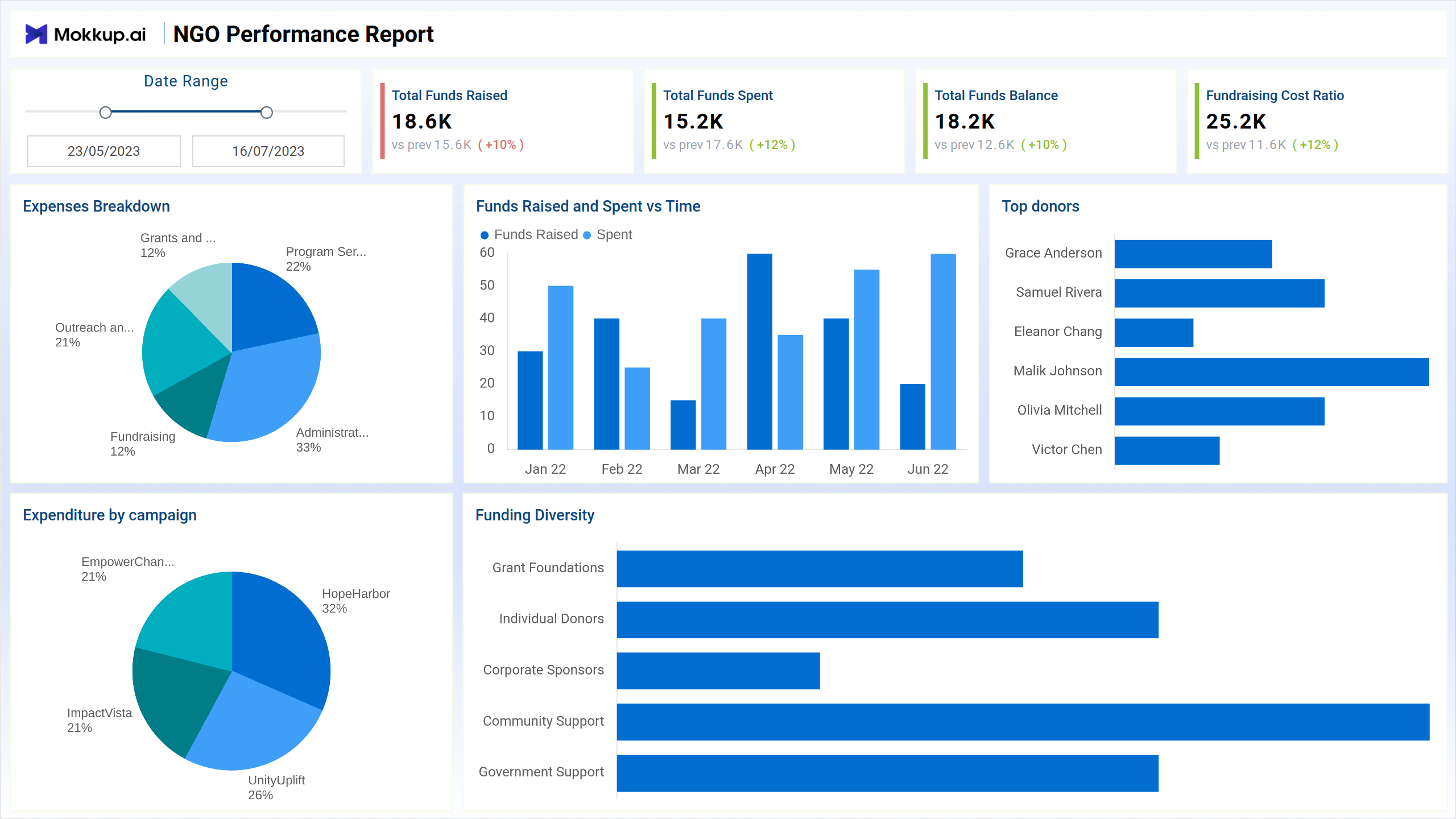Open the Total Funds Raised card

coord(503,121)
